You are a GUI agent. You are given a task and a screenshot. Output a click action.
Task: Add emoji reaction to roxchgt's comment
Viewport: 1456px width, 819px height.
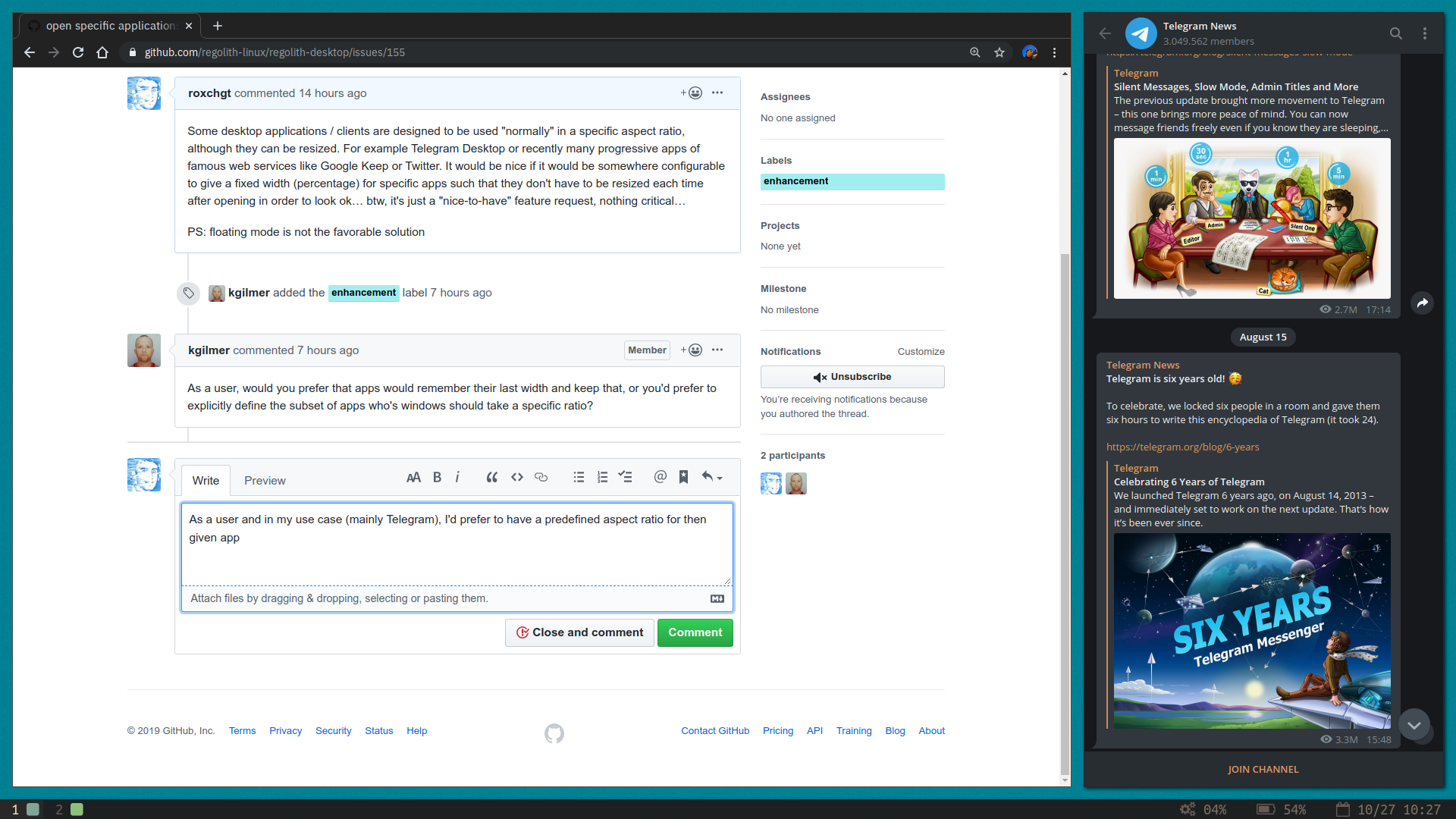695,93
